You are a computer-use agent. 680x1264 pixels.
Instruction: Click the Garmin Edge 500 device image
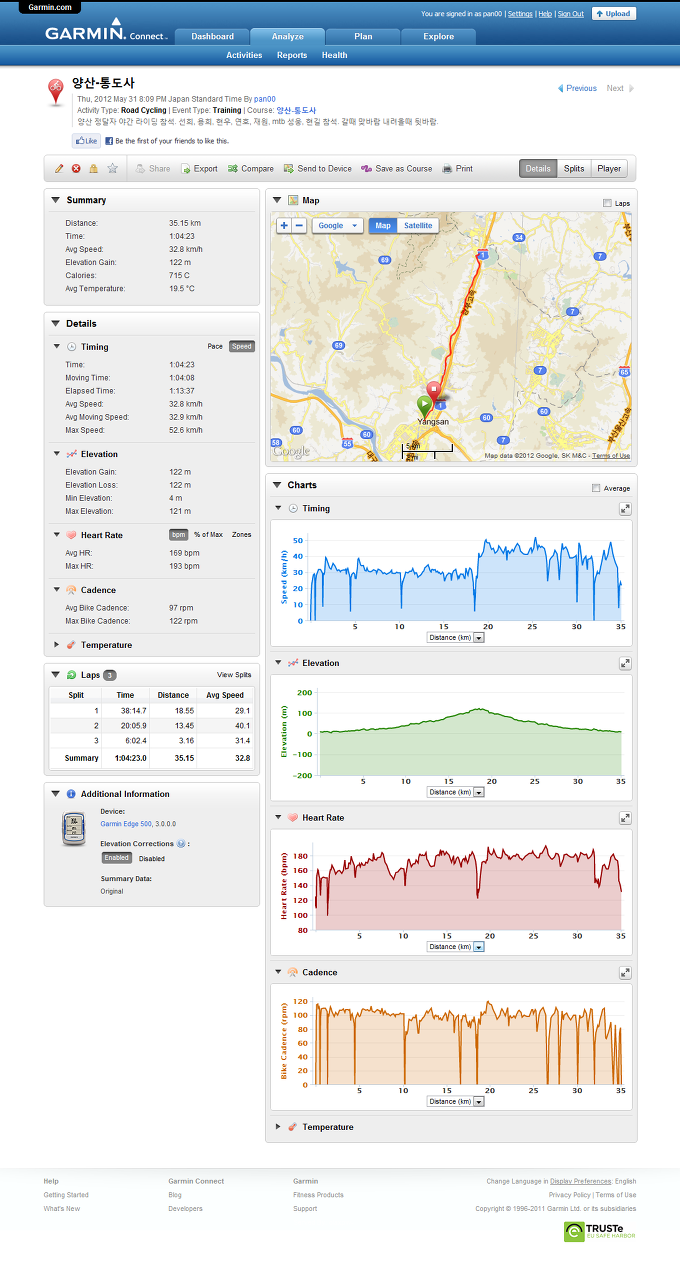tap(73, 829)
